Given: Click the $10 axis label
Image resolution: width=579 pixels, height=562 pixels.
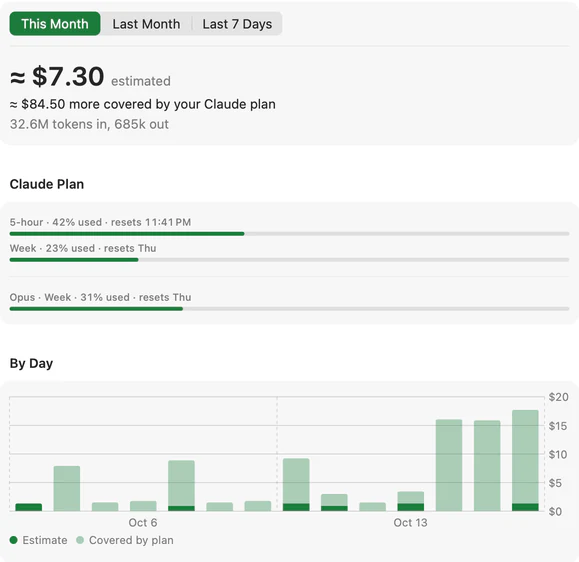Looking at the screenshot, I should pos(558,454).
